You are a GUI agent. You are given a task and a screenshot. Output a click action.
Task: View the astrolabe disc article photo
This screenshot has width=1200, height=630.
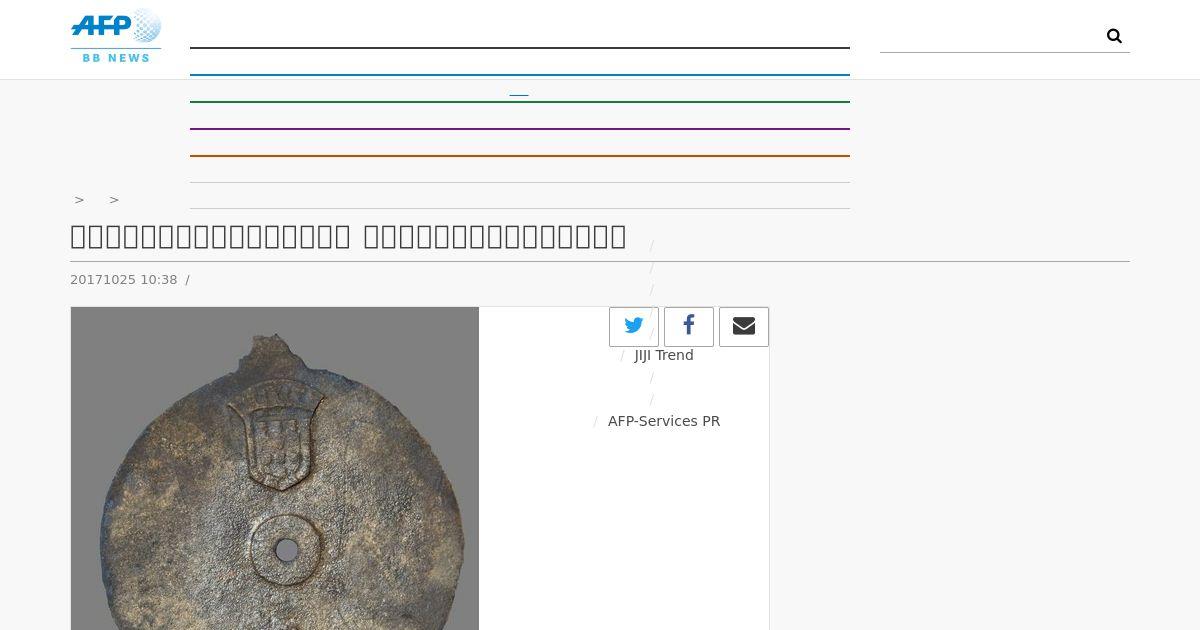pyautogui.click(x=275, y=468)
